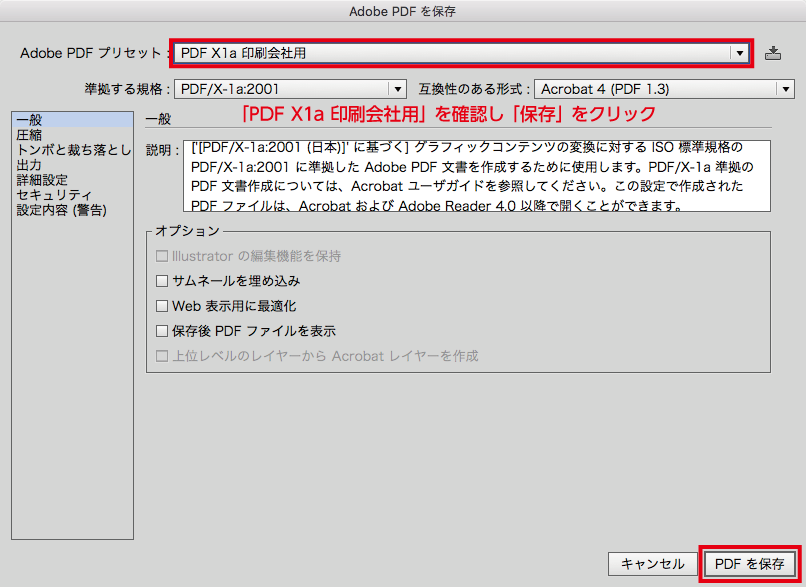The height and width of the screenshot is (587, 806).
Task: Click the save preset icon beside preset dropdown
Action: tap(773, 53)
